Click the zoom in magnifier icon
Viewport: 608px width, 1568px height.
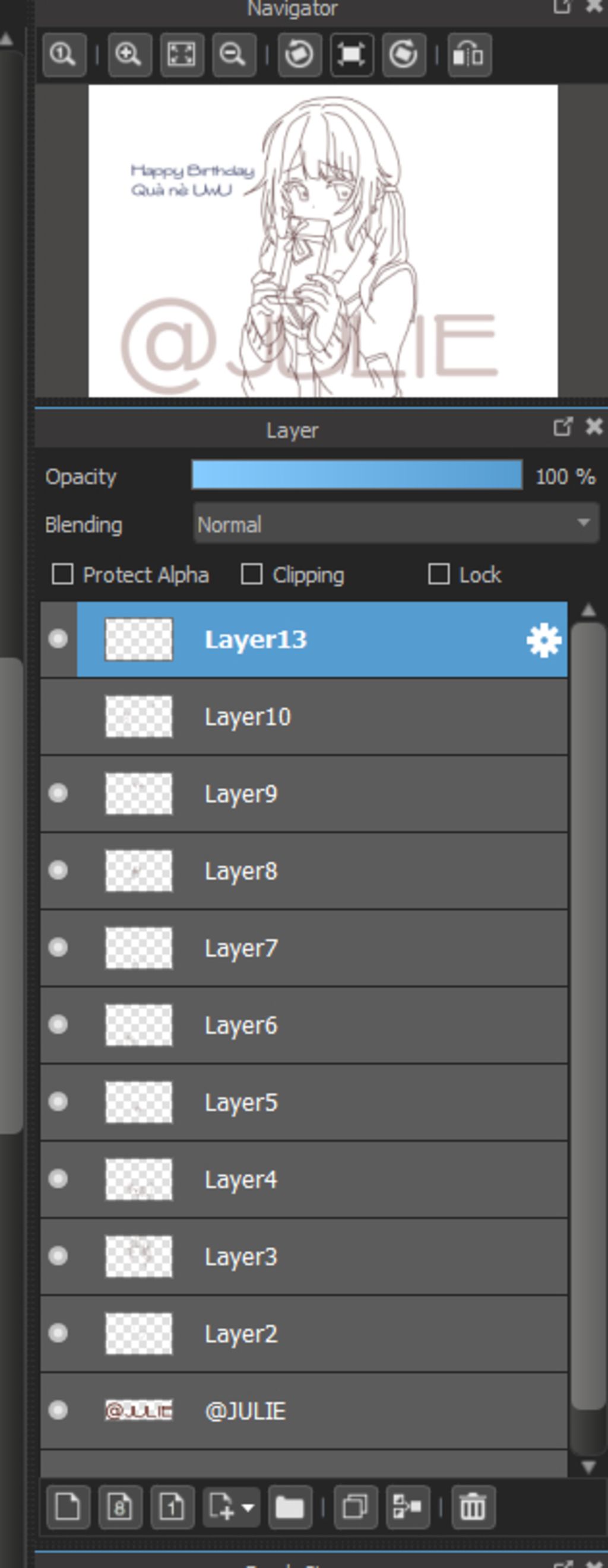pos(129,55)
